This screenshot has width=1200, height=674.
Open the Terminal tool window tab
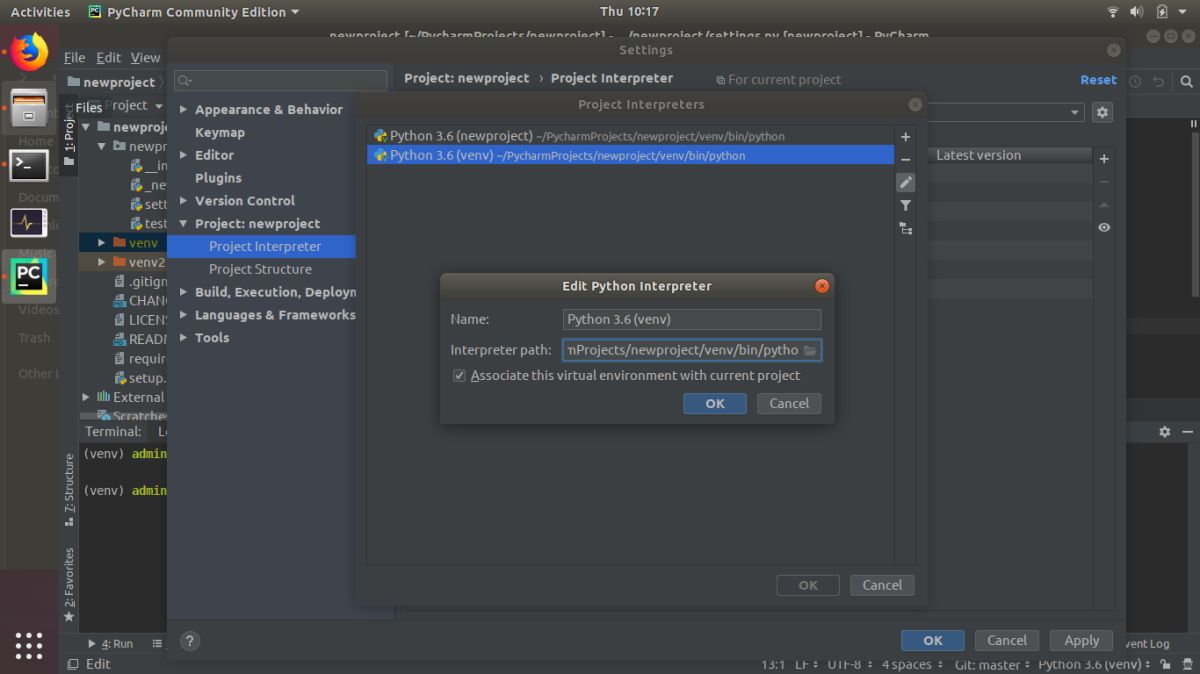click(113, 431)
